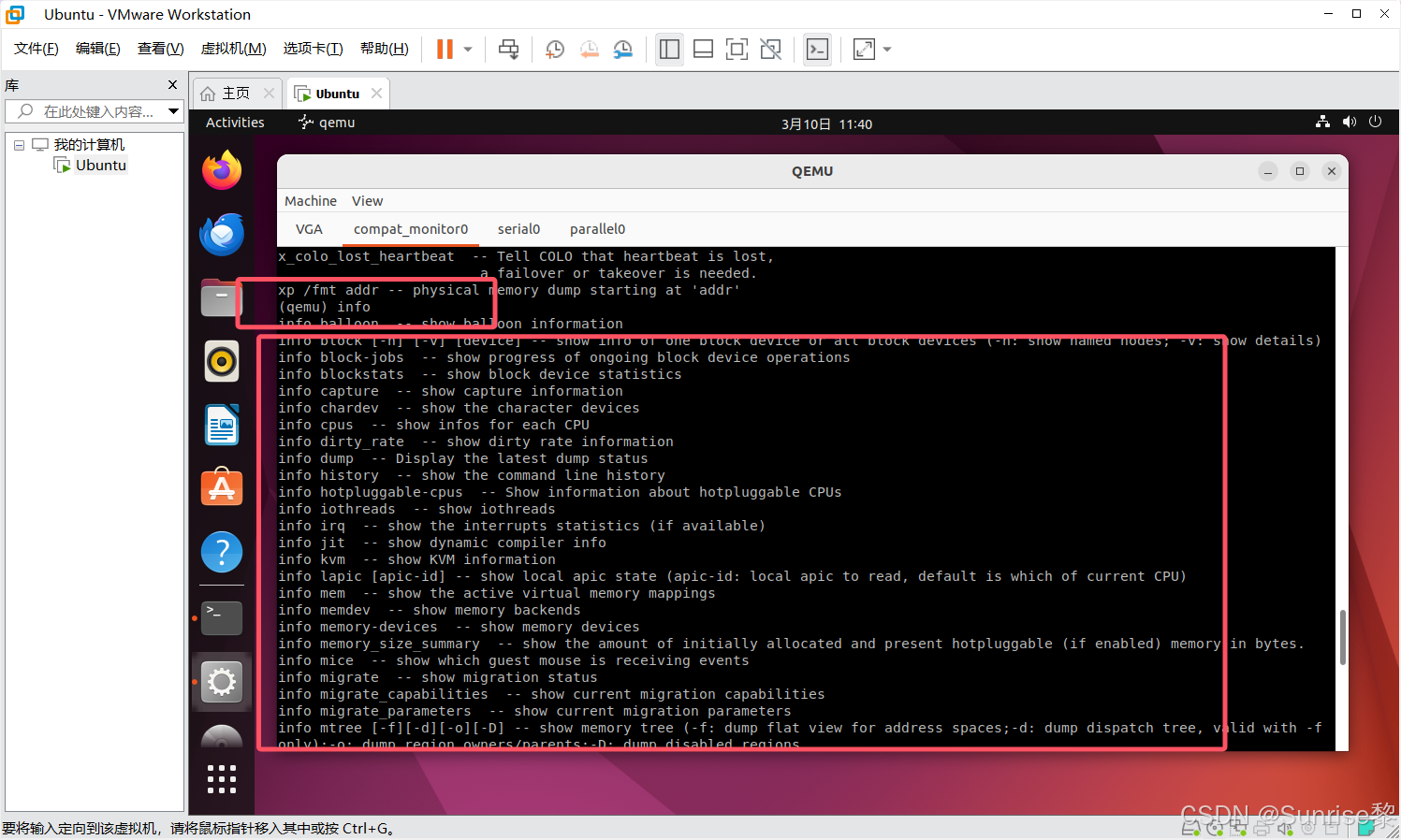Show the applications grid from the dock
1401x840 pixels.
tap(222, 778)
